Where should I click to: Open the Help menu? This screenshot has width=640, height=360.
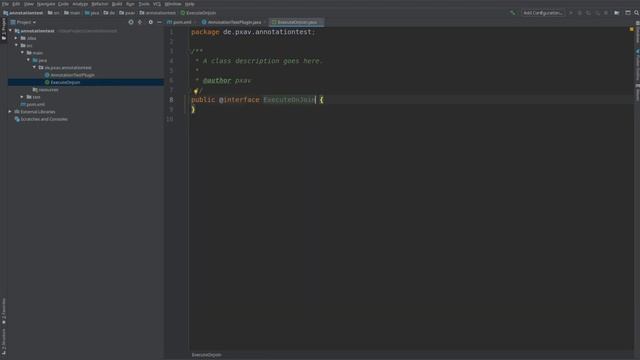coord(190,4)
